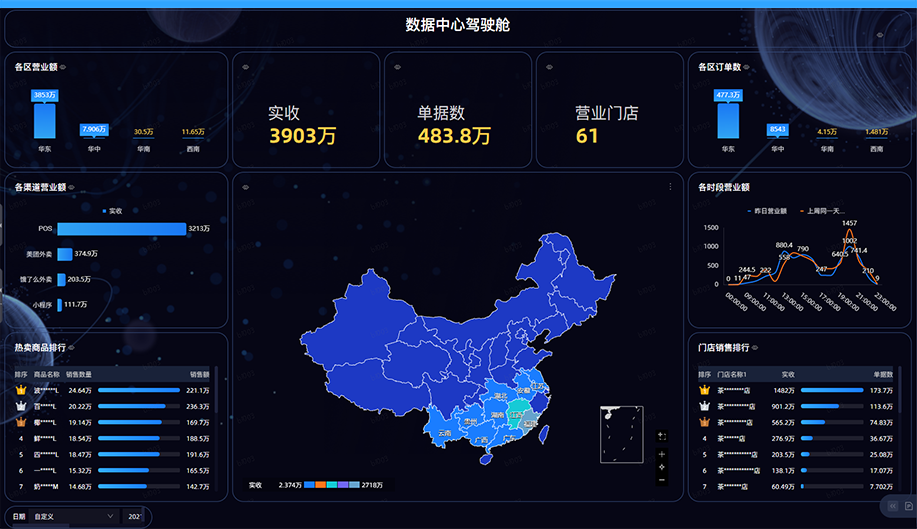Click the 7,906万 华中 bar label

[x=94, y=129]
